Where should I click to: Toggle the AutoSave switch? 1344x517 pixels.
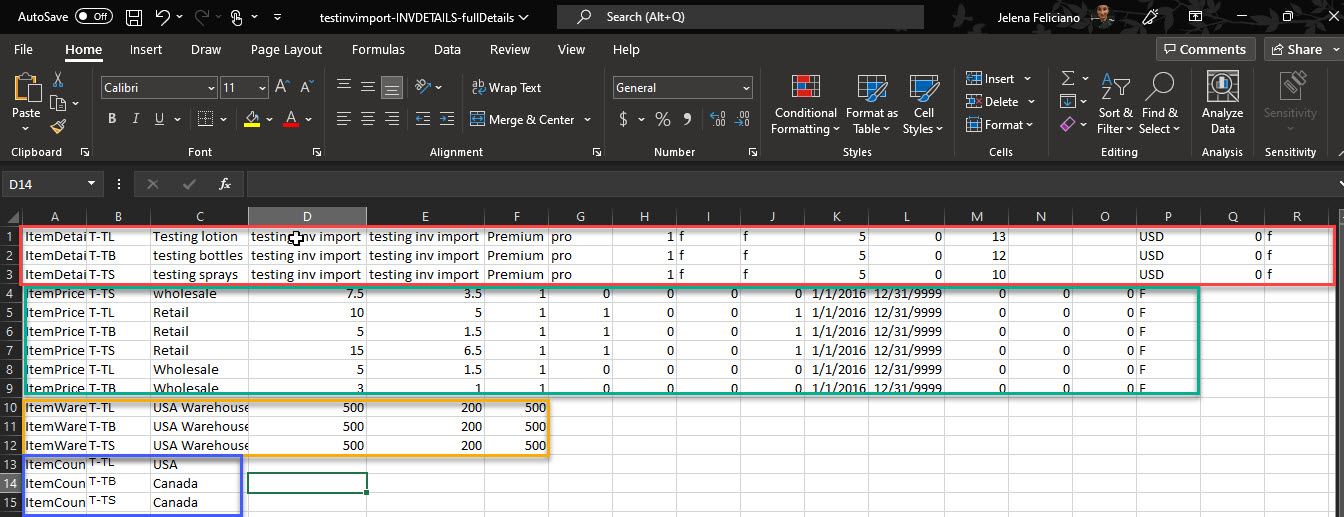(x=94, y=16)
